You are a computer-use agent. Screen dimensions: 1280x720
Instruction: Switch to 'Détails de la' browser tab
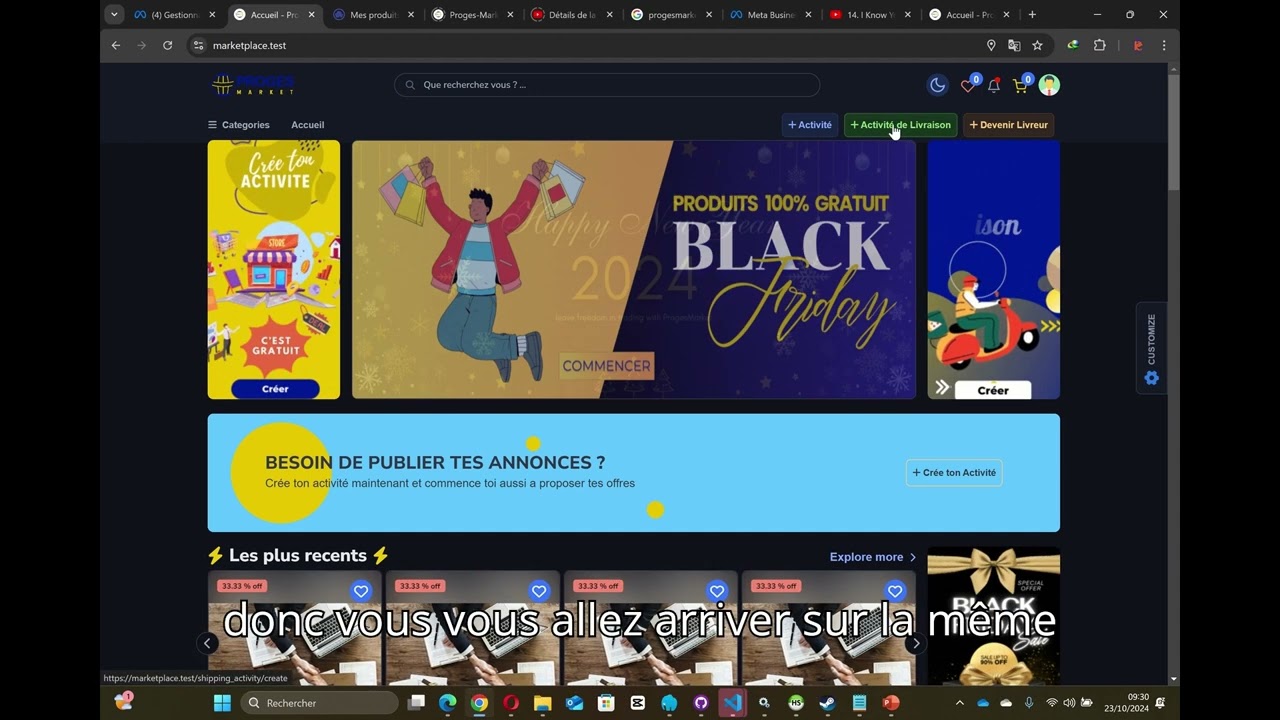coord(573,15)
